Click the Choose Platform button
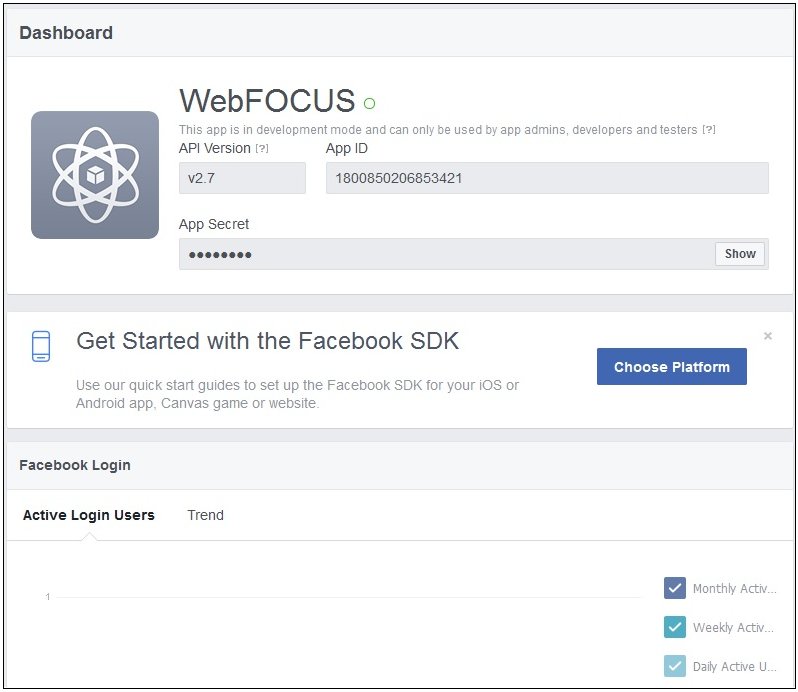The height and width of the screenshot is (692, 798). pos(671,366)
